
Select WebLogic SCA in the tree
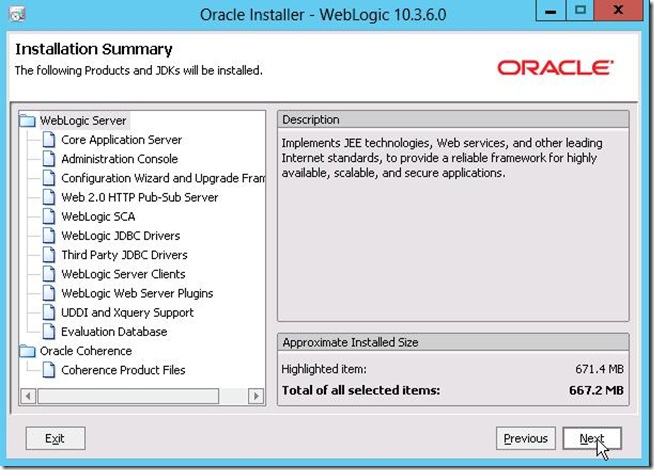pyautogui.click(x=98, y=216)
